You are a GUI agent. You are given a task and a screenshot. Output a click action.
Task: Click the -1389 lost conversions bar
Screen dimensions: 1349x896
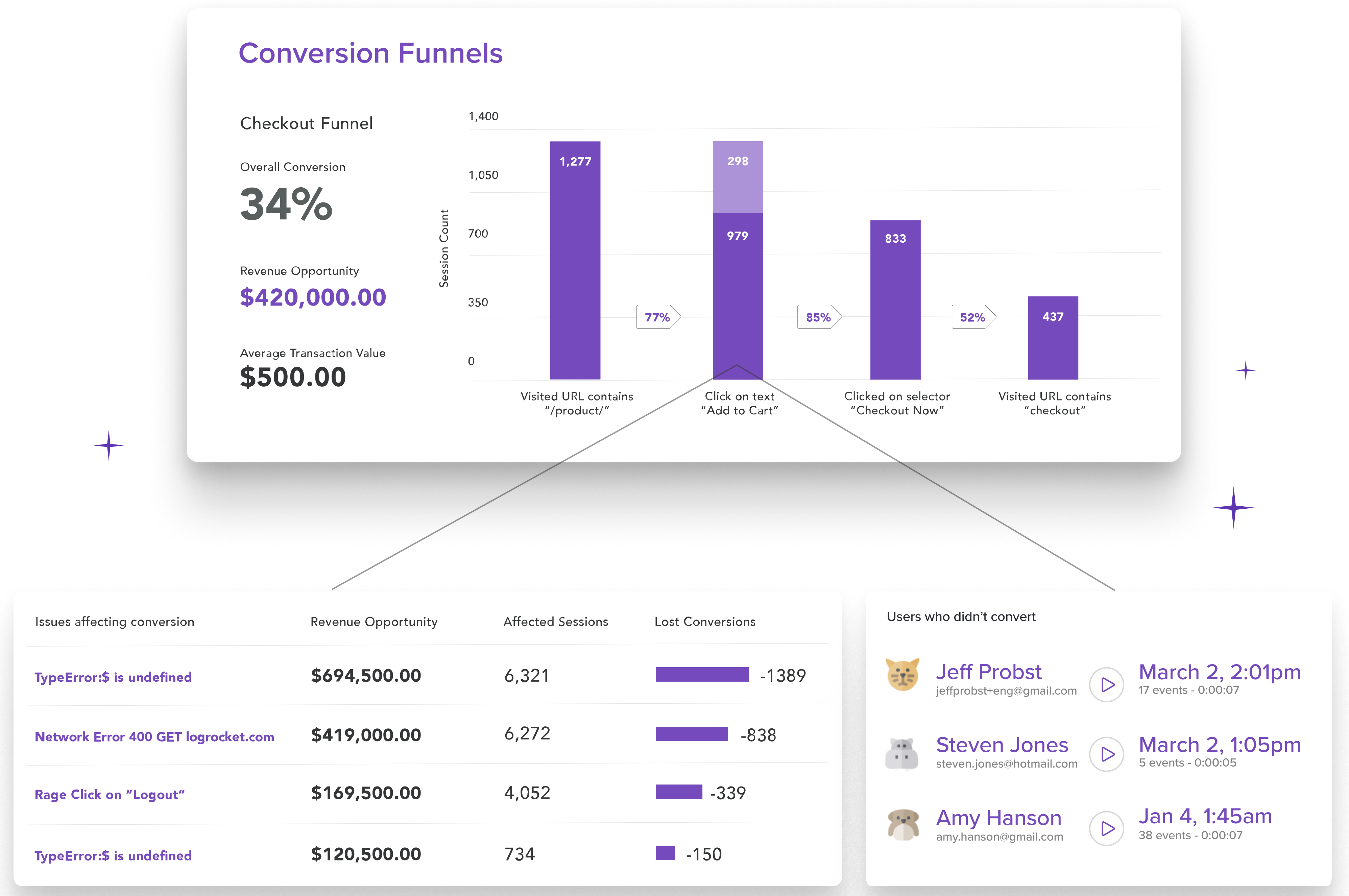pos(702,675)
